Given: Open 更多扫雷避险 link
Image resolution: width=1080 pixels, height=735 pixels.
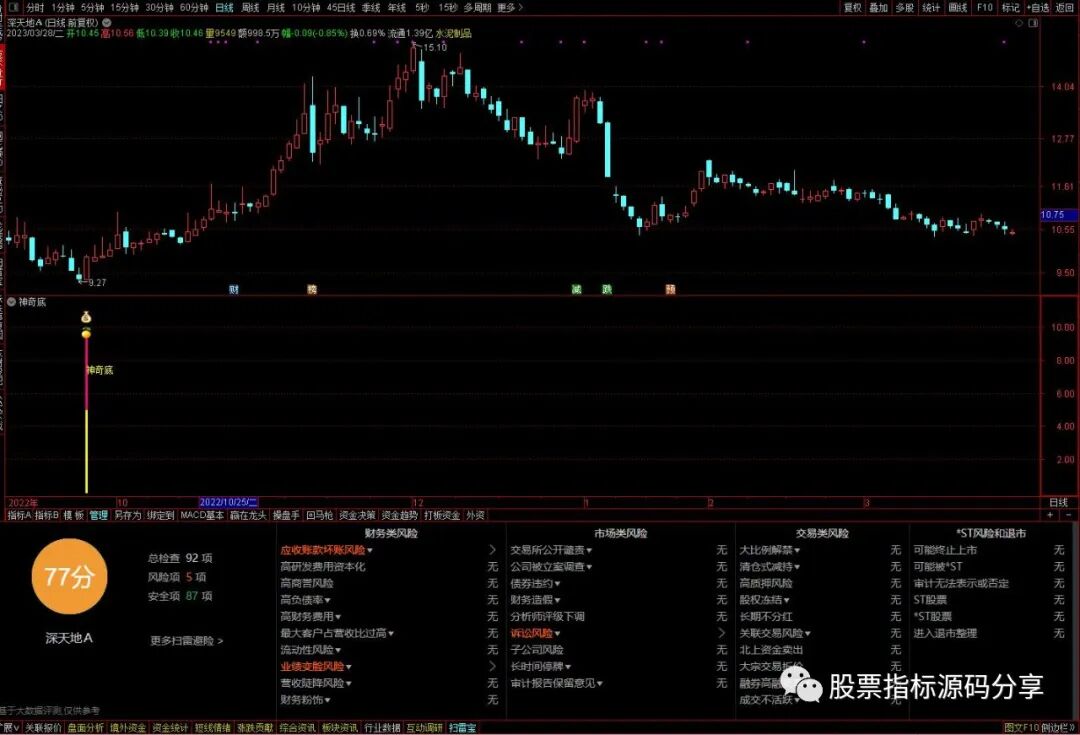Looking at the screenshot, I should pyautogui.click(x=187, y=641).
